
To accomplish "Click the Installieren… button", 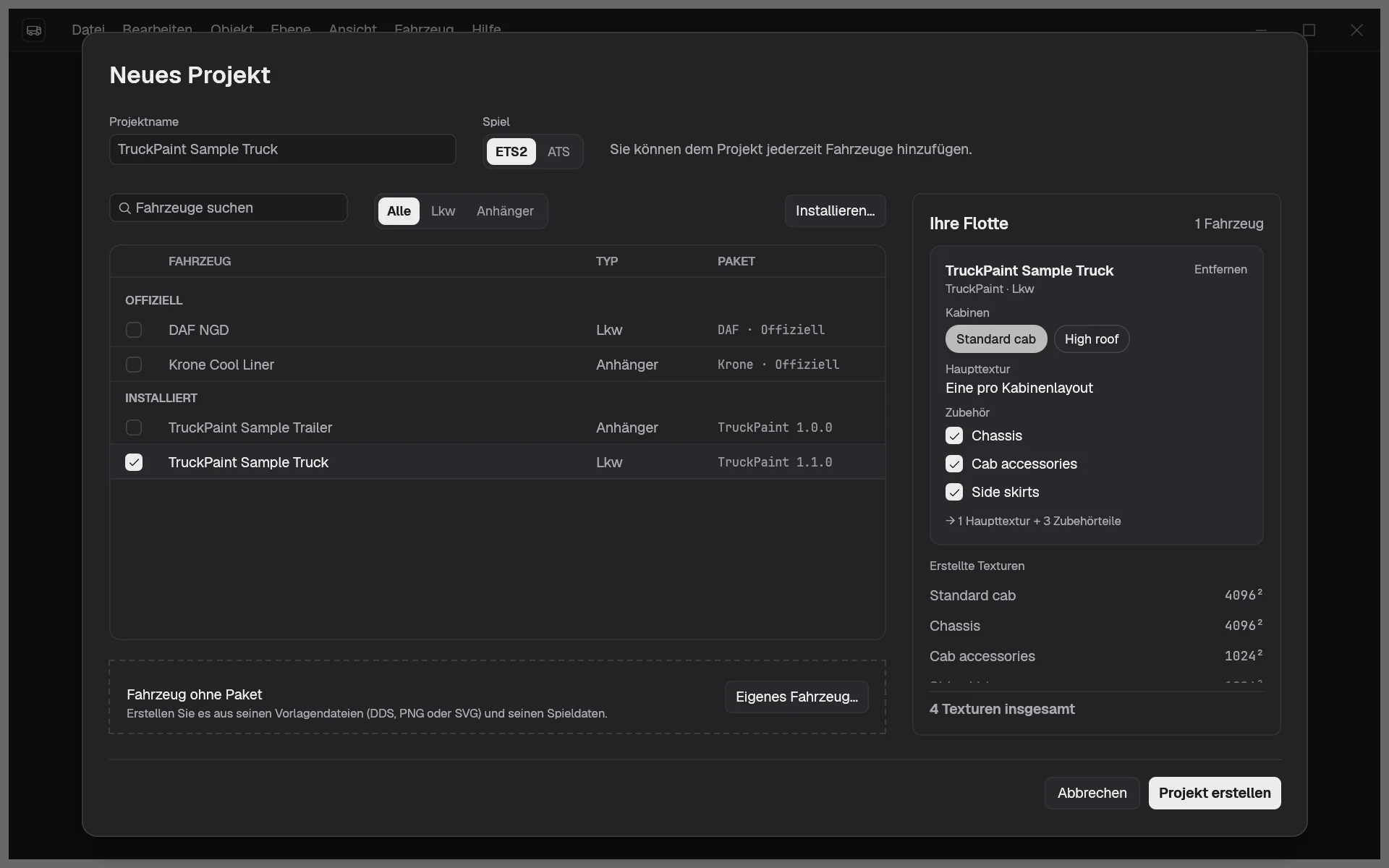I will [x=835, y=210].
